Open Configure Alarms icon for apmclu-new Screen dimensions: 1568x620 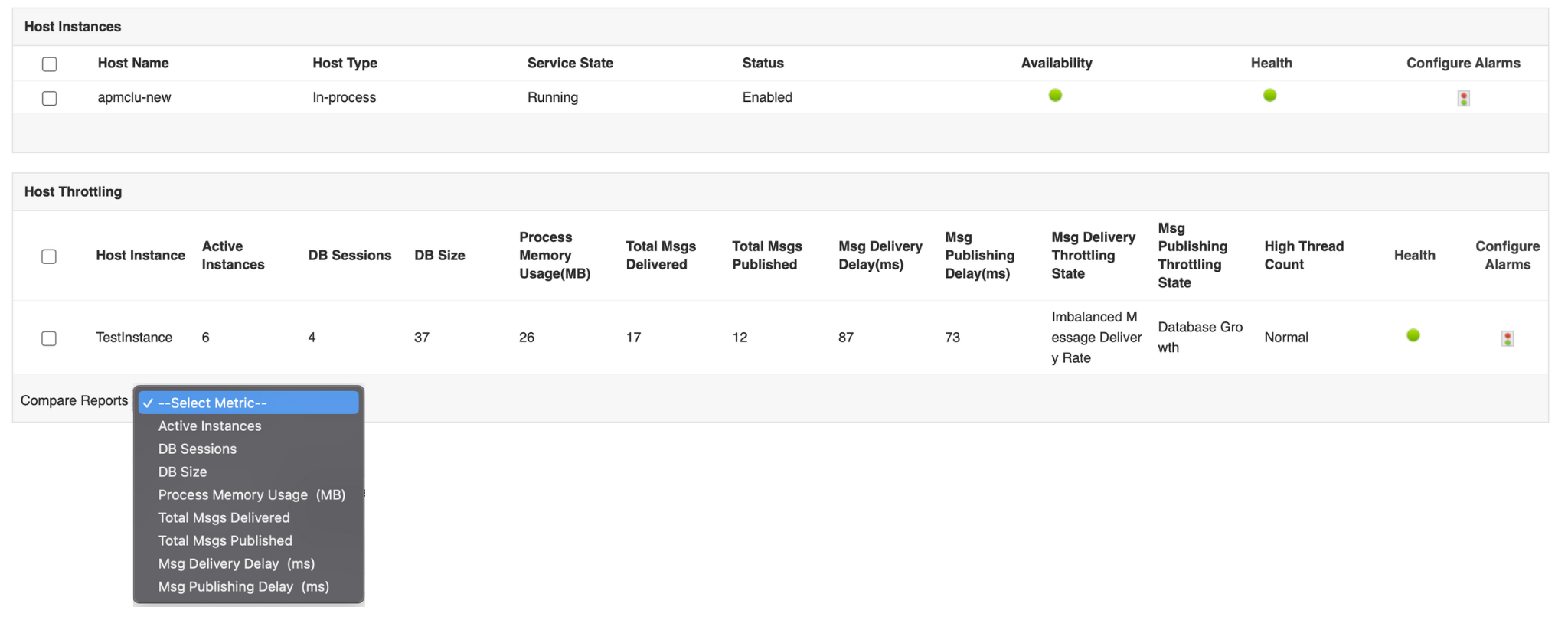click(x=1463, y=98)
